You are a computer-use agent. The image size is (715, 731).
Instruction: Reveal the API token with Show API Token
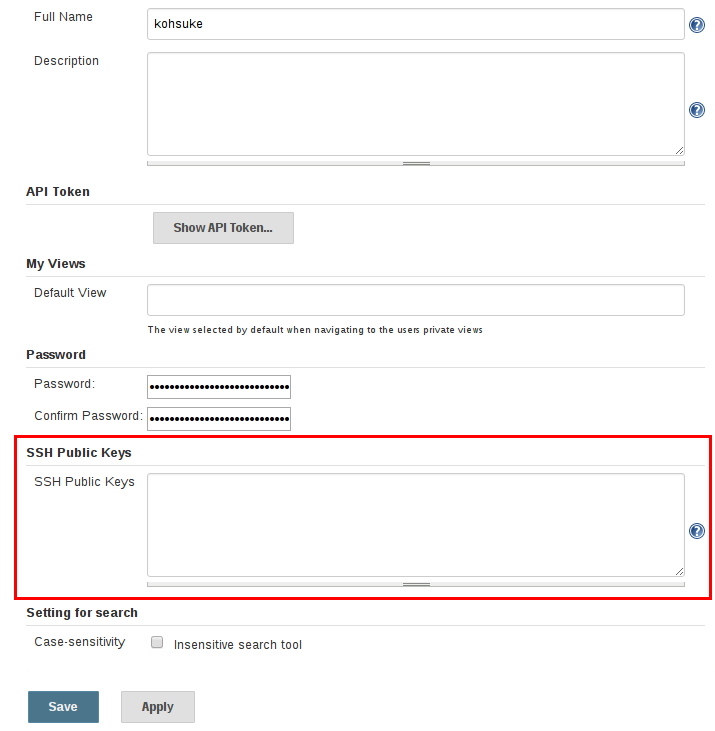point(223,228)
